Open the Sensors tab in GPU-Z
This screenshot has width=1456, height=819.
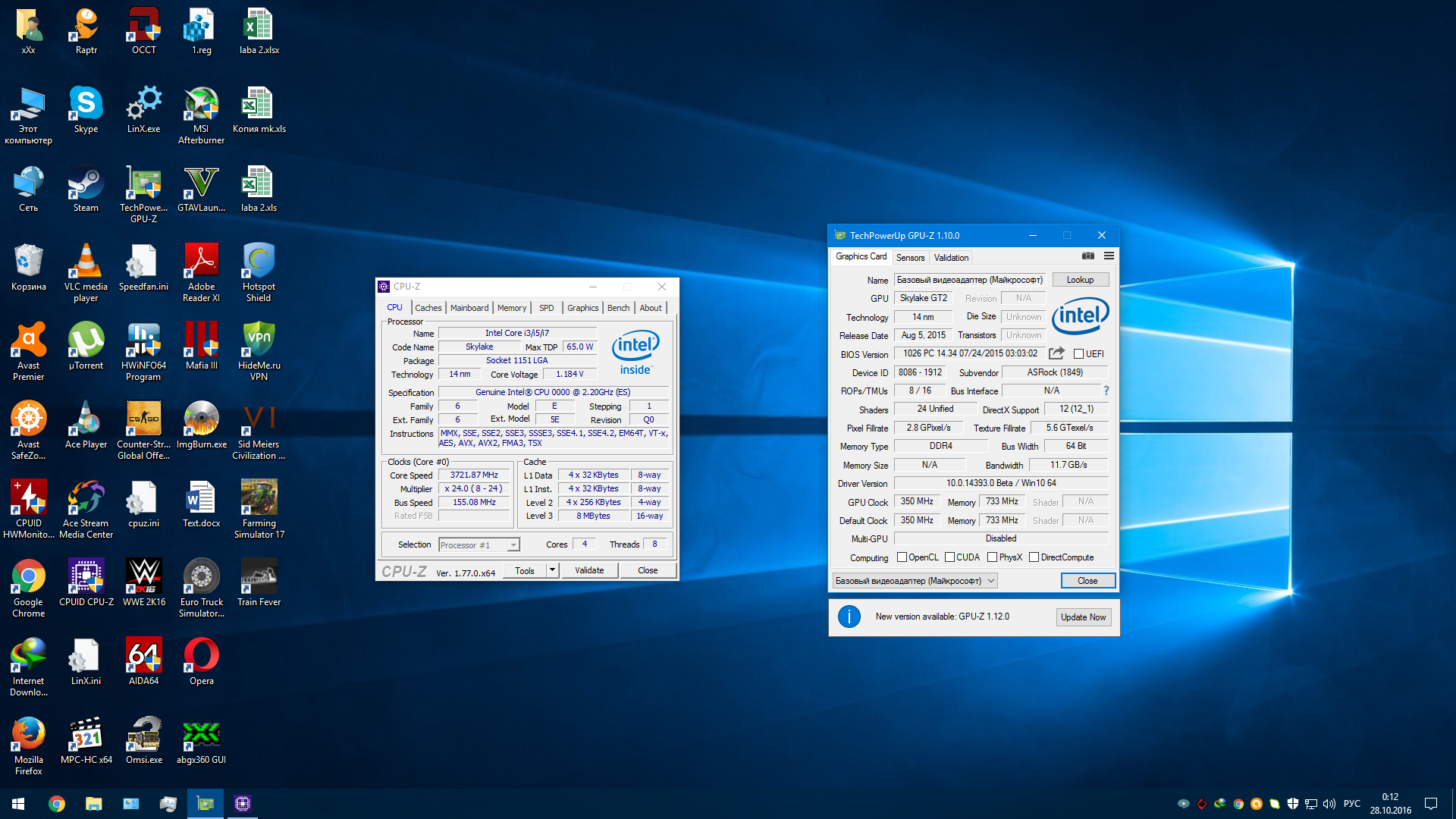pos(910,258)
